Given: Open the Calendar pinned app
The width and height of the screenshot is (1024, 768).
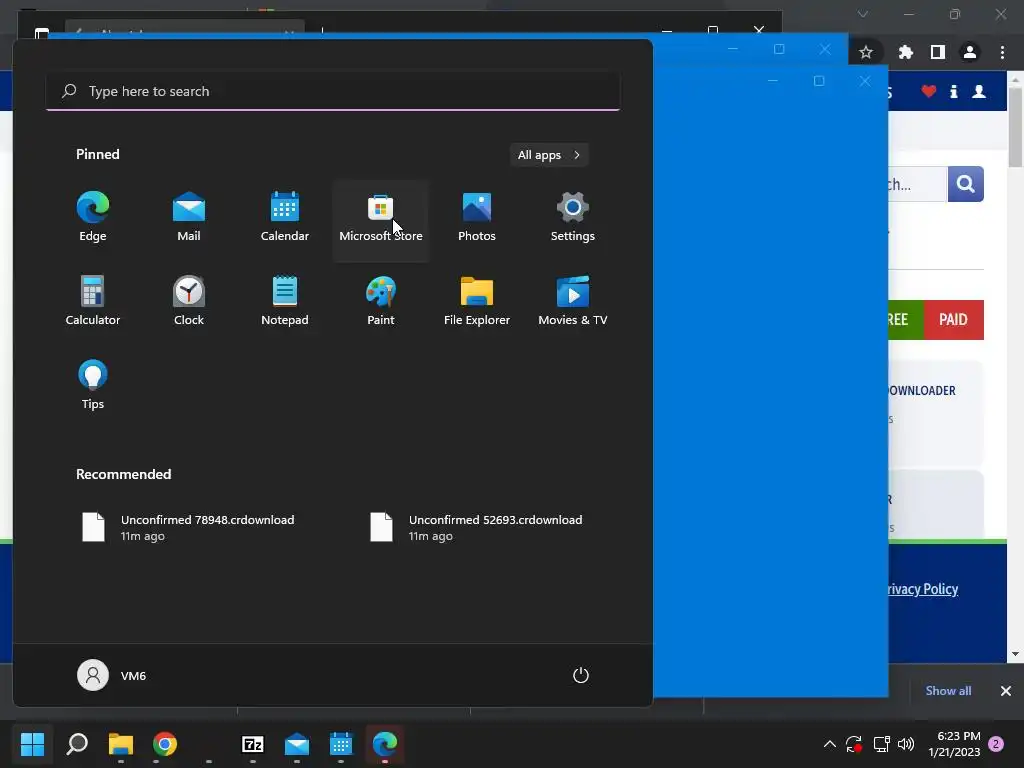Looking at the screenshot, I should coord(285,218).
